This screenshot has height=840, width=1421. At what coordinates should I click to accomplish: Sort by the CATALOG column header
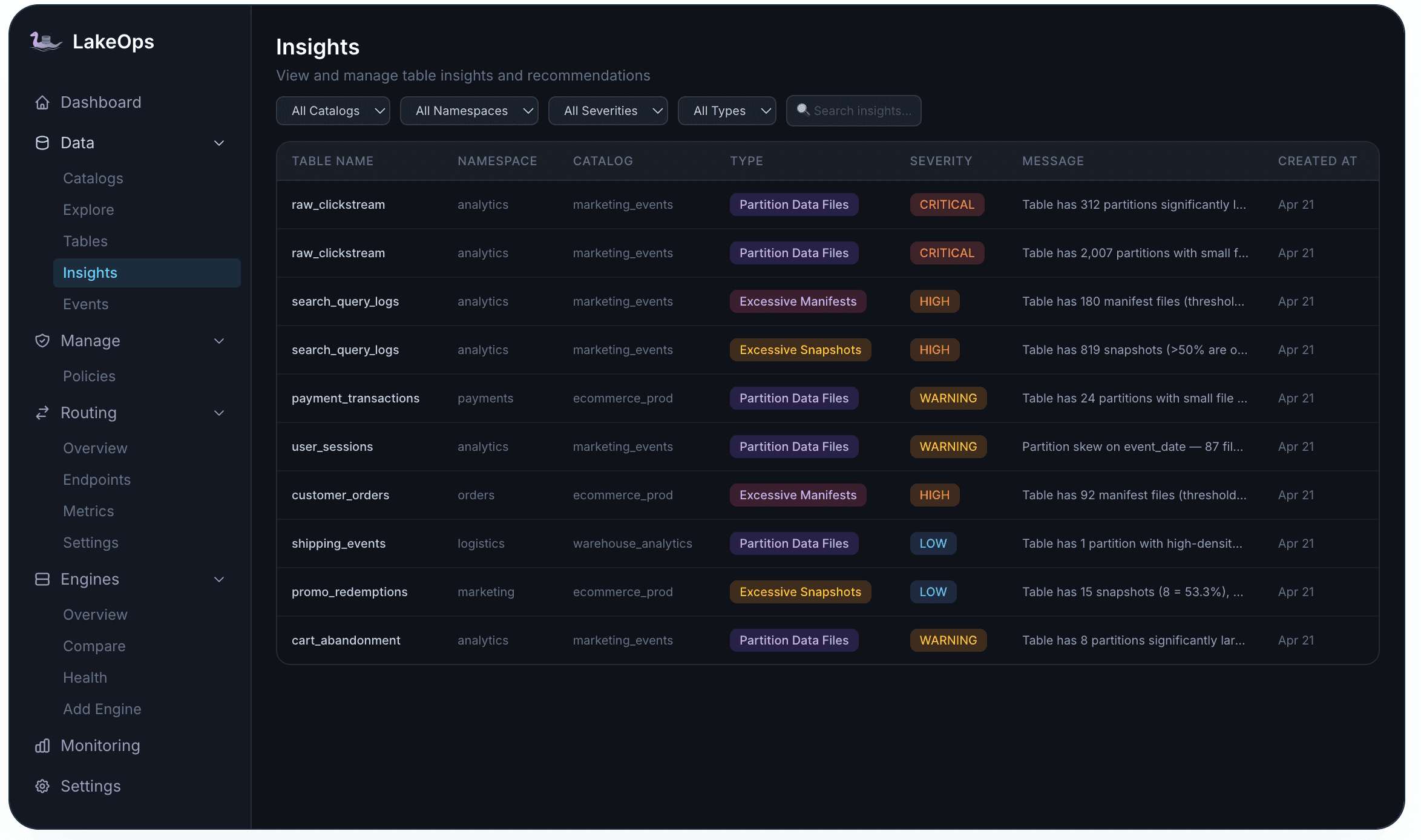[603, 161]
